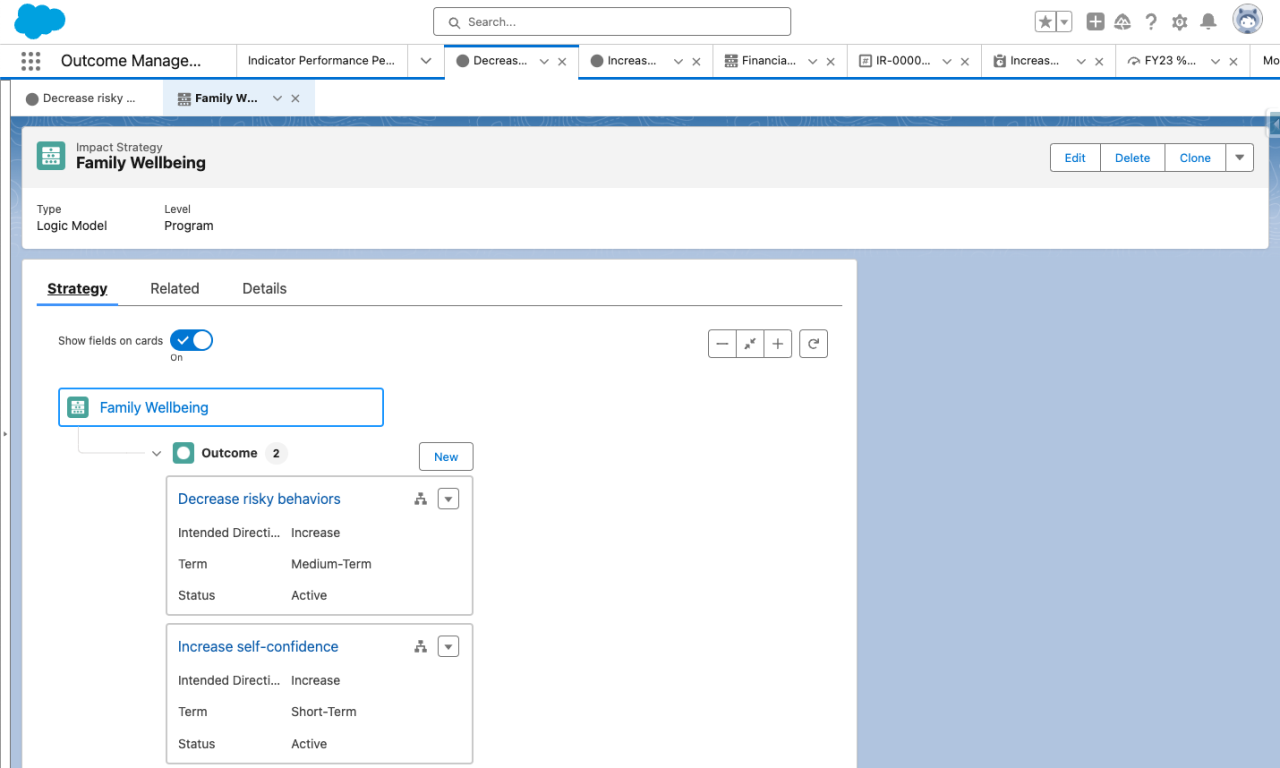Collapse the Outcome group chevron
The width and height of the screenshot is (1280, 768).
pyautogui.click(x=156, y=454)
